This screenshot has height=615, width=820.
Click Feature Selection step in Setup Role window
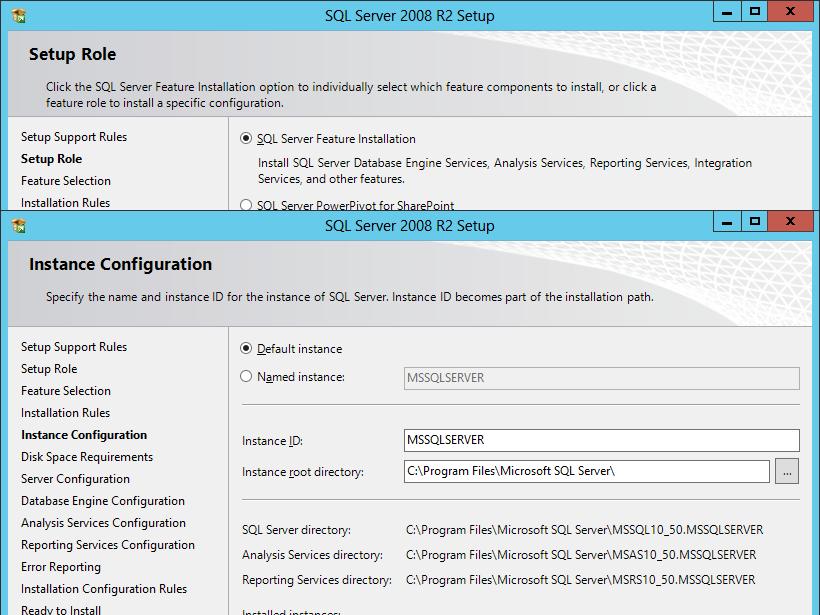tap(66, 181)
